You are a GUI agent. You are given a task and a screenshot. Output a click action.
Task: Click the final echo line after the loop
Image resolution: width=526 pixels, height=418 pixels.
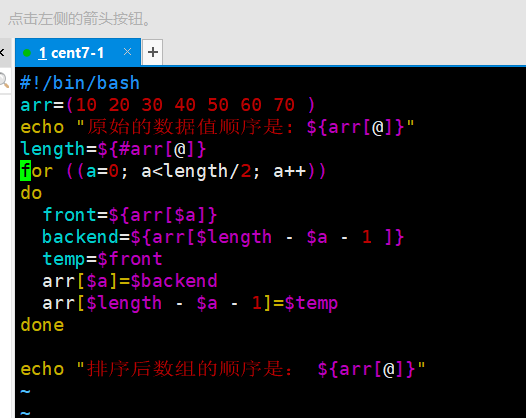click(223, 369)
